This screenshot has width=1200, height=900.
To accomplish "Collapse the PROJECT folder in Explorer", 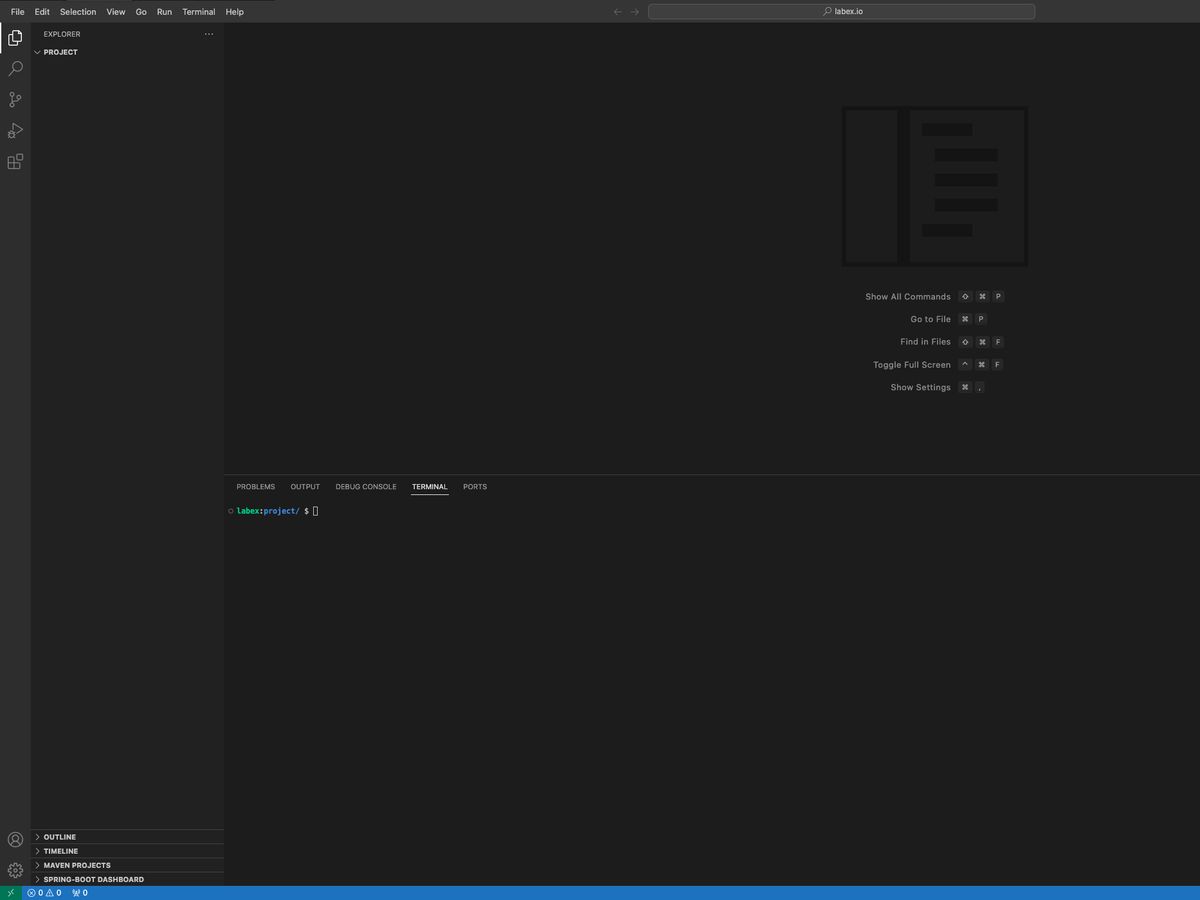I will 60,52.
